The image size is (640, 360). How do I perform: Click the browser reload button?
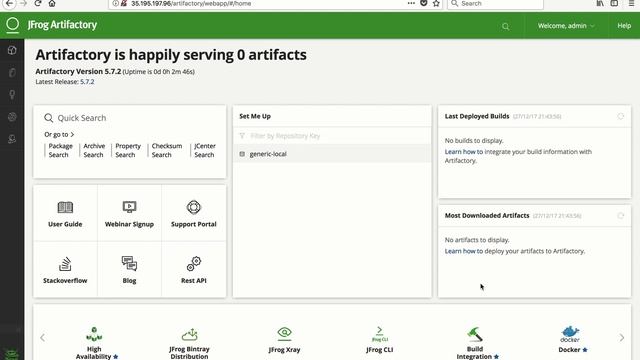(x=38, y=3)
